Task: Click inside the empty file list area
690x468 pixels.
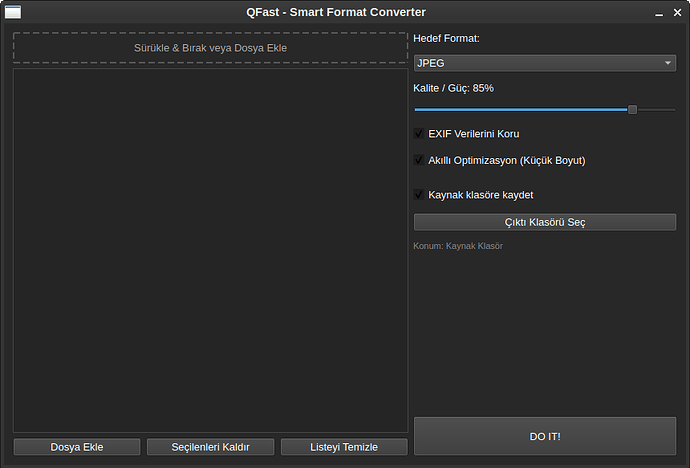Action: coord(210,250)
